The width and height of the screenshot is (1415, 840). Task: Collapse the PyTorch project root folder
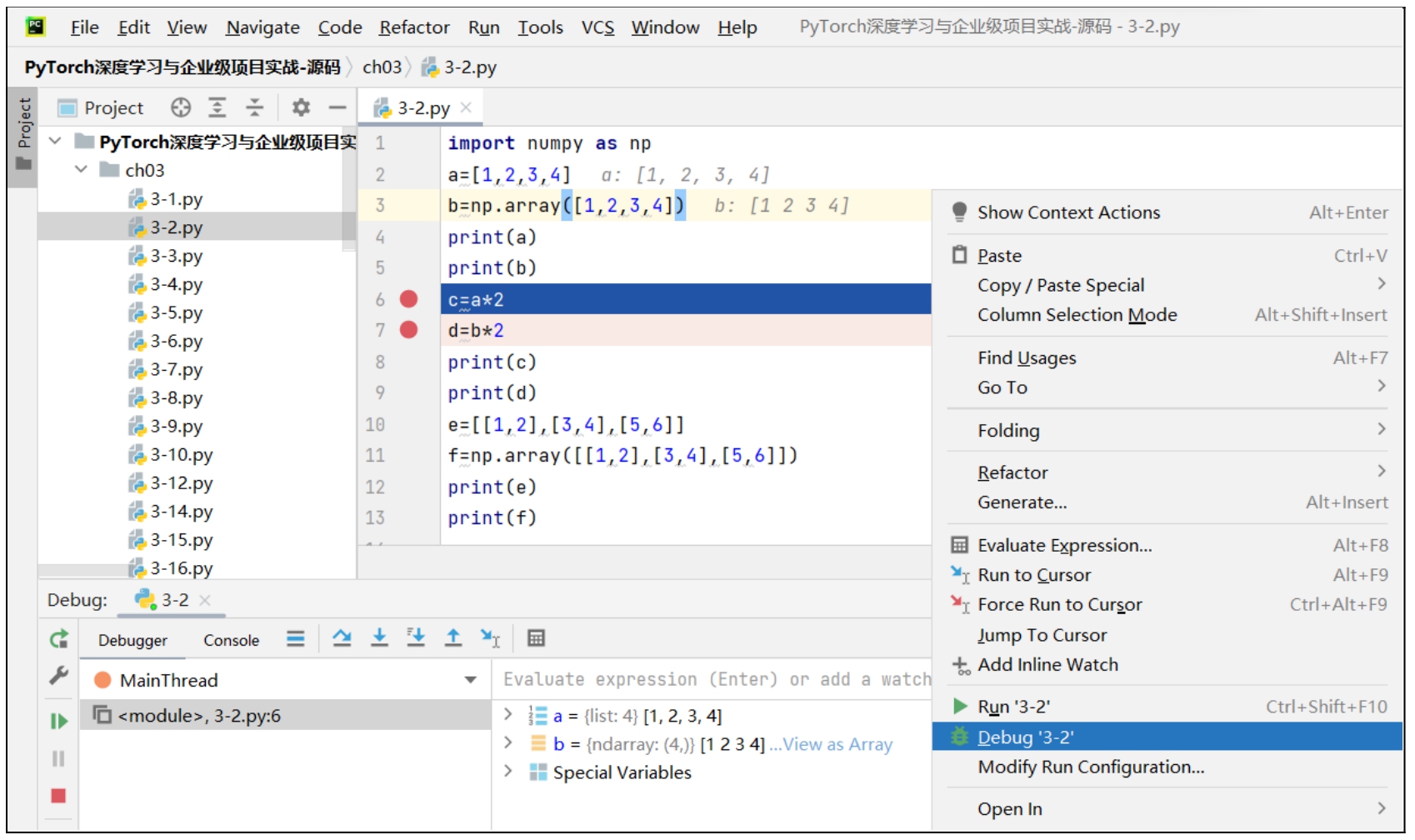(55, 141)
